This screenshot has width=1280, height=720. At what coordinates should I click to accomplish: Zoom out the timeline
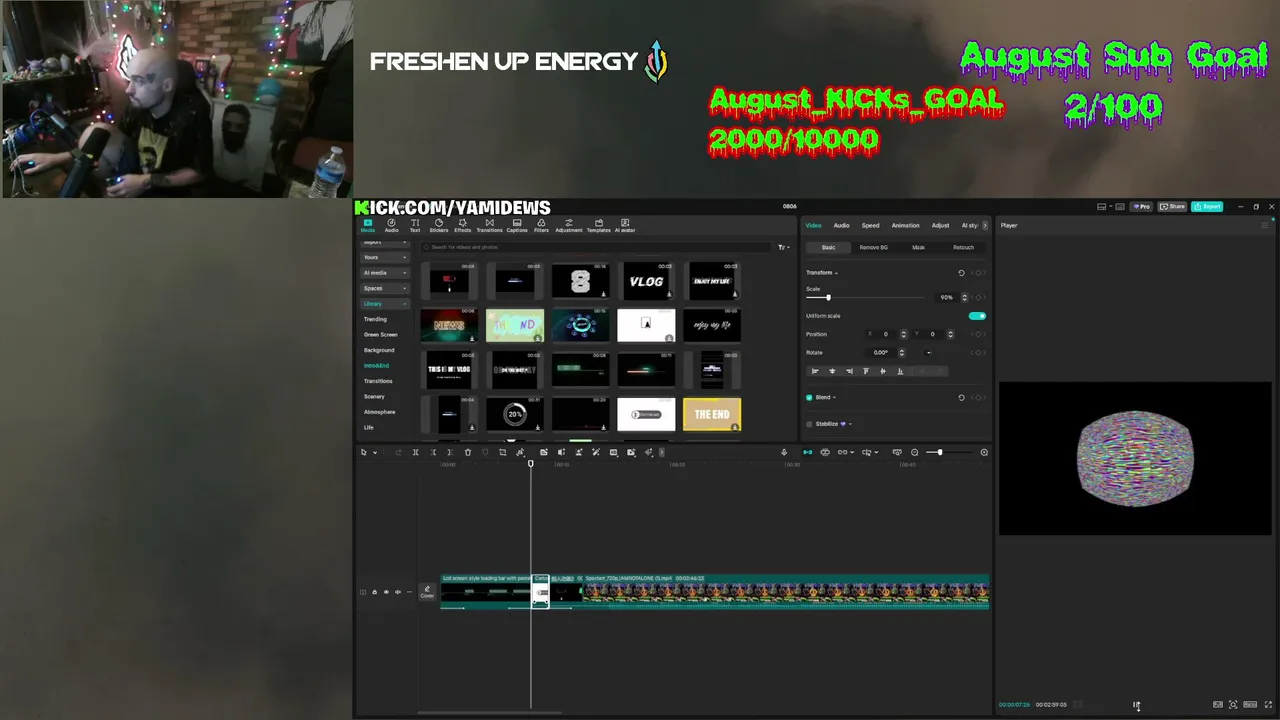(x=914, y=453)
